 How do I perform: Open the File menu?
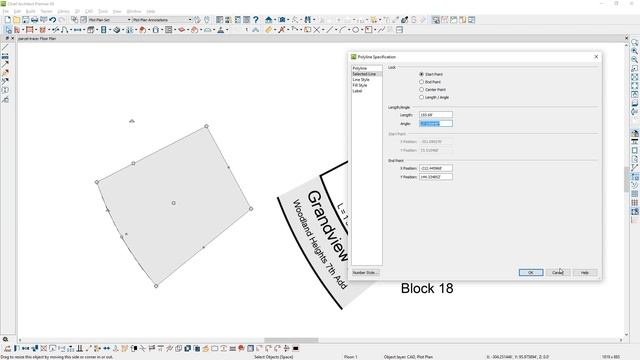pyautogui.click(x=5, y=11)
